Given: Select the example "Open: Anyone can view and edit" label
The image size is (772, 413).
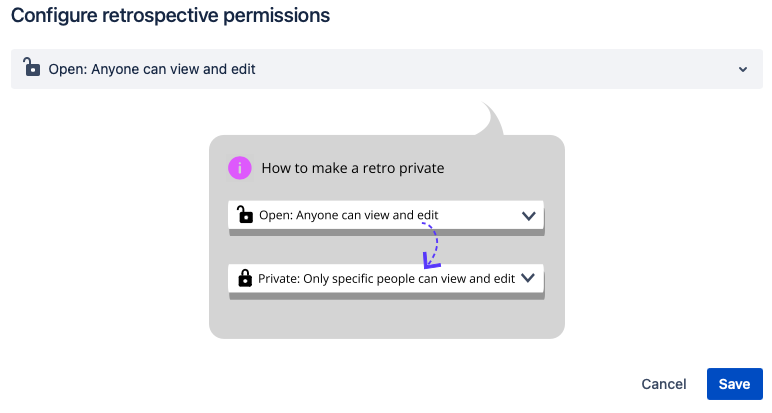Looking at the screenshot, I should (x=348, y=215).
